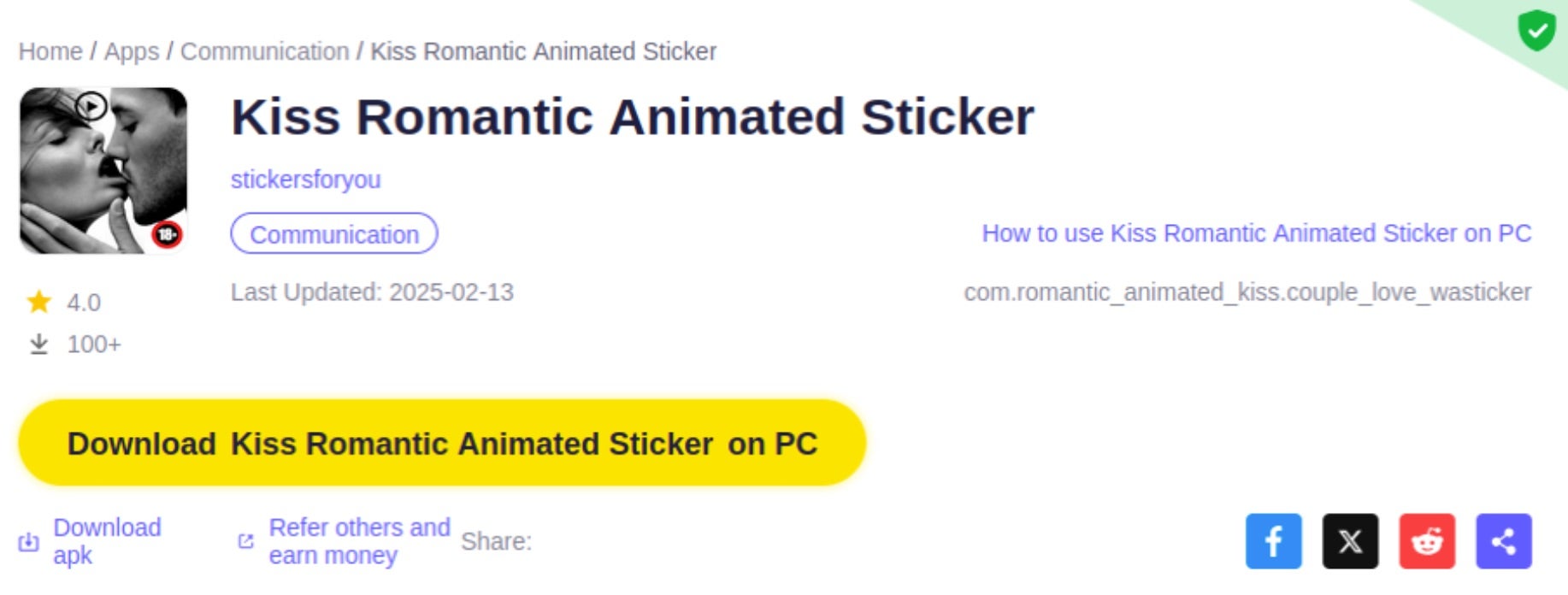Image resolution: width=1568 pixels, height=595 pixels.
Task: Go to Home in the breadcrumb
Action: [x=50, y=51]
